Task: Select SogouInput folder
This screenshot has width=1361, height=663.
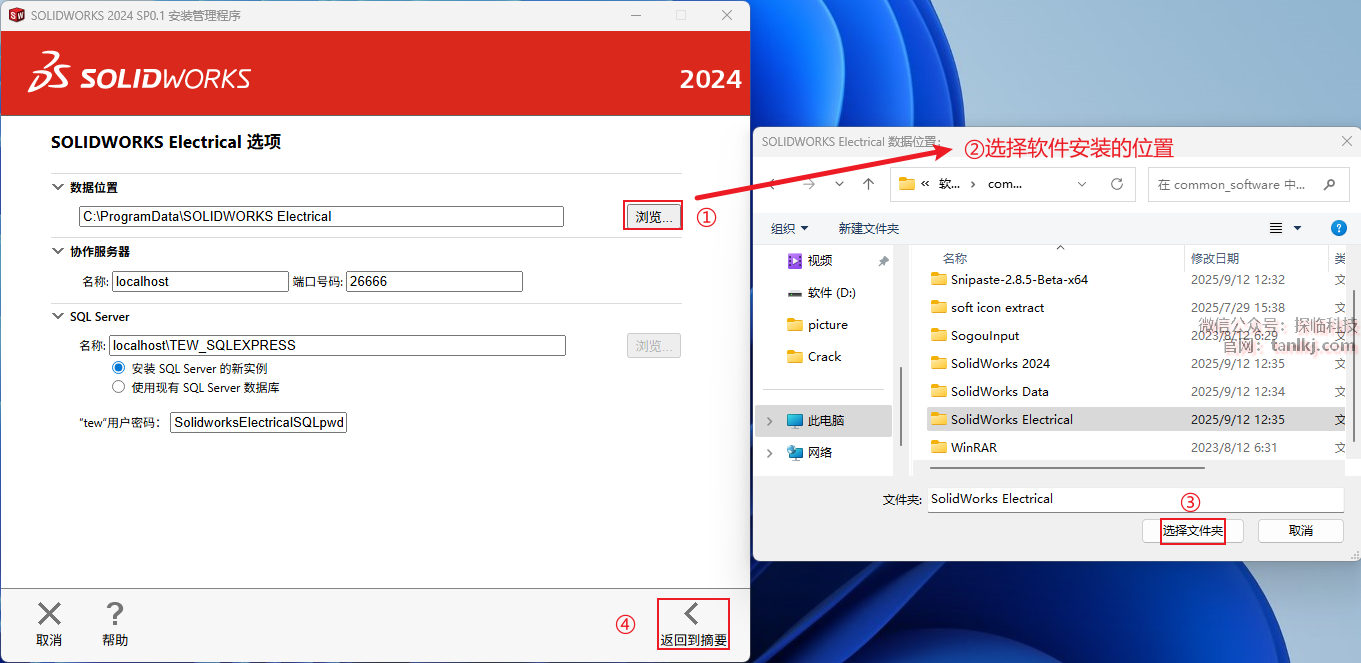Action: click(x=985, y=335)
